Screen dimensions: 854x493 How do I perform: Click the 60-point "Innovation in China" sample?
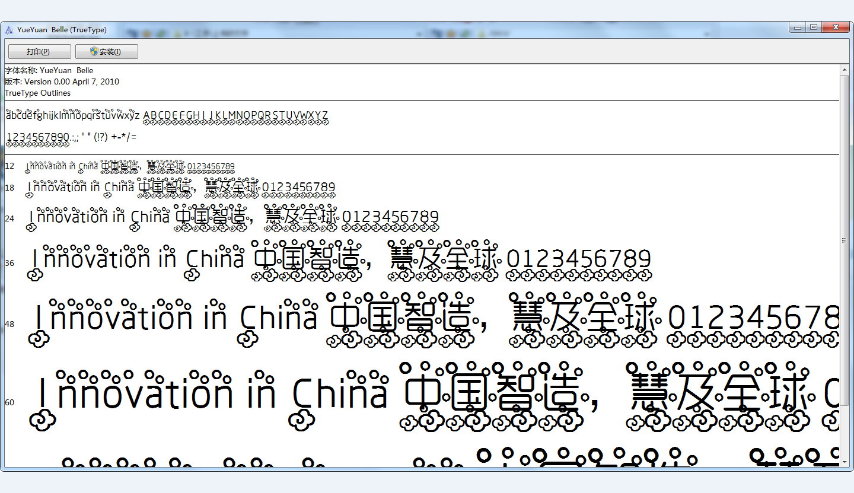click(x=209, y=399)
